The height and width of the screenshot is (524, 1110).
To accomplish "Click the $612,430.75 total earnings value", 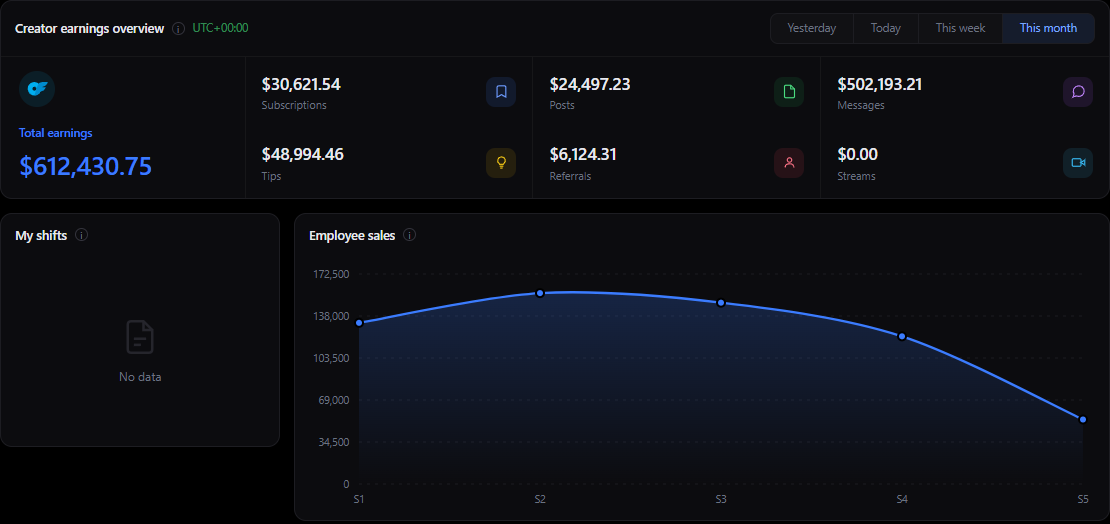I will pos(86,166).
